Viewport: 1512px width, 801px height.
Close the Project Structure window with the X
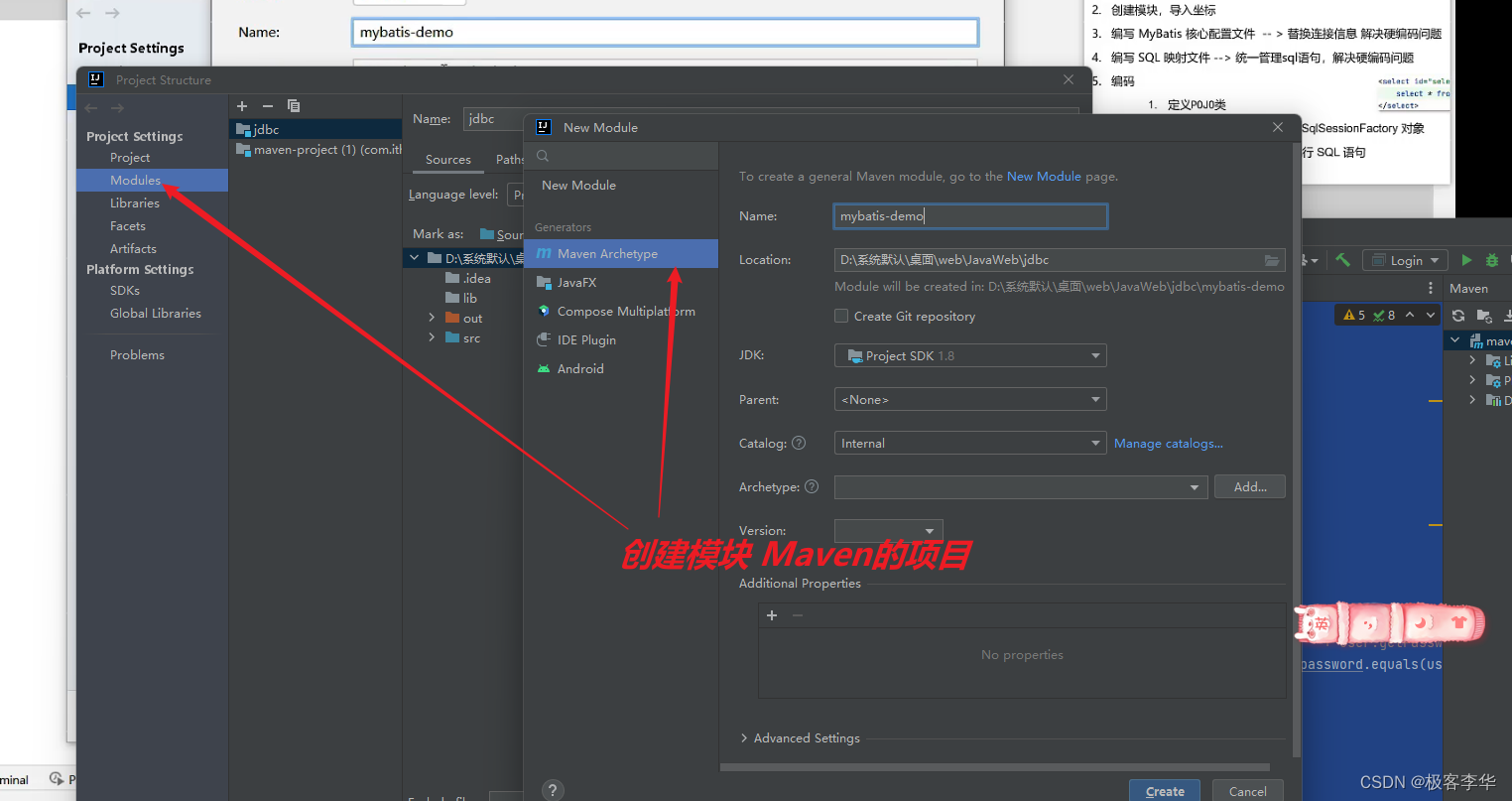(x=1068, y=79)
